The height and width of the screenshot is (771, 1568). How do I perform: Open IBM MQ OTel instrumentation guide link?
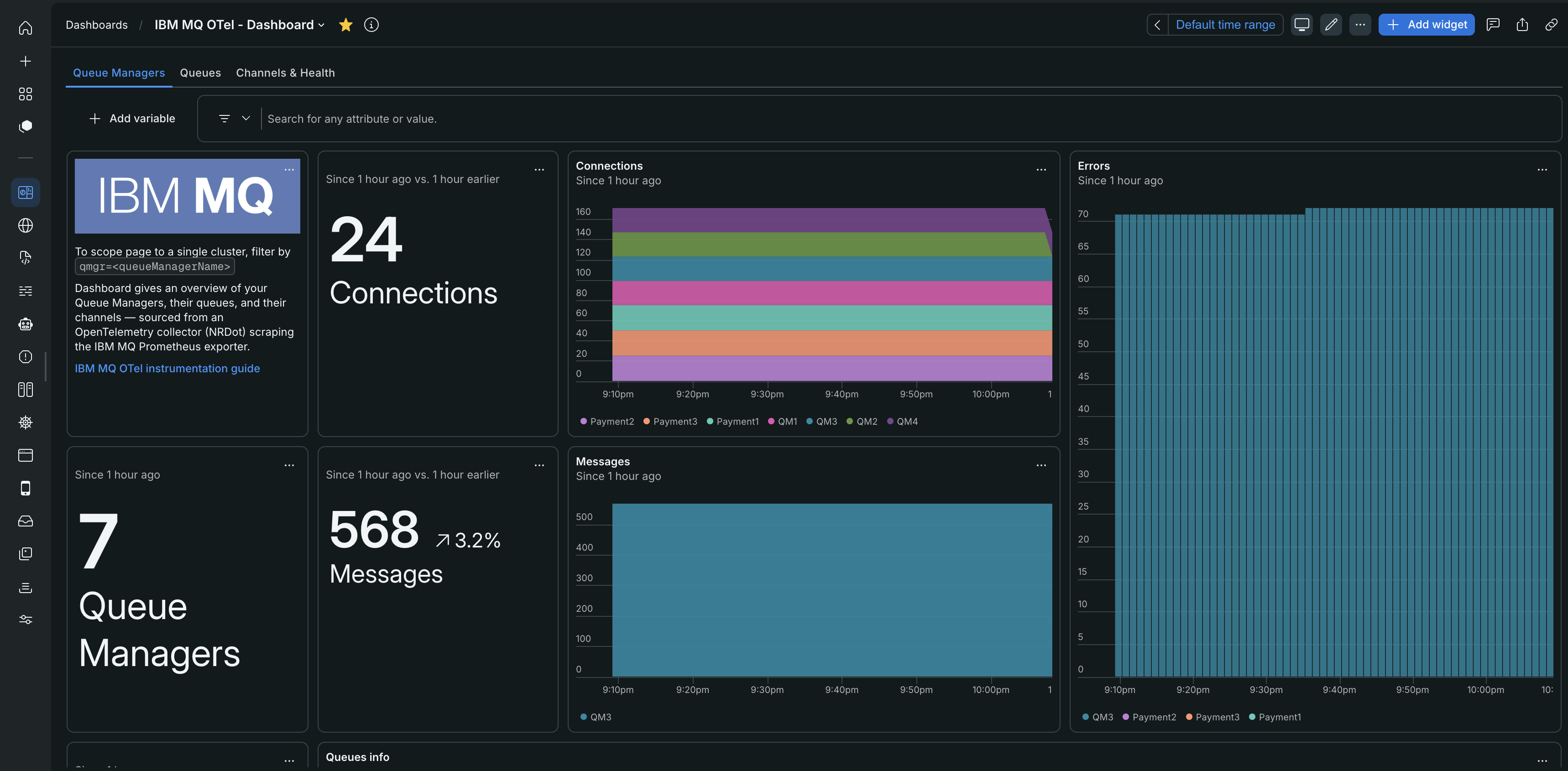[x=167, y=368]
